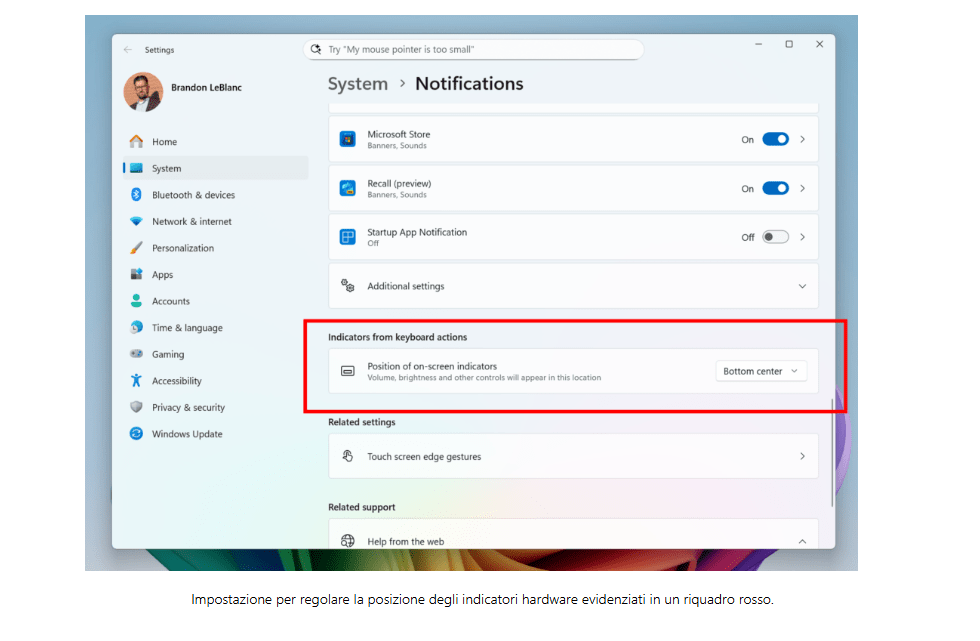Click the Microsoft Store app icon
The width and height of the screenshot is (980, 641).
tap(347, 139)
